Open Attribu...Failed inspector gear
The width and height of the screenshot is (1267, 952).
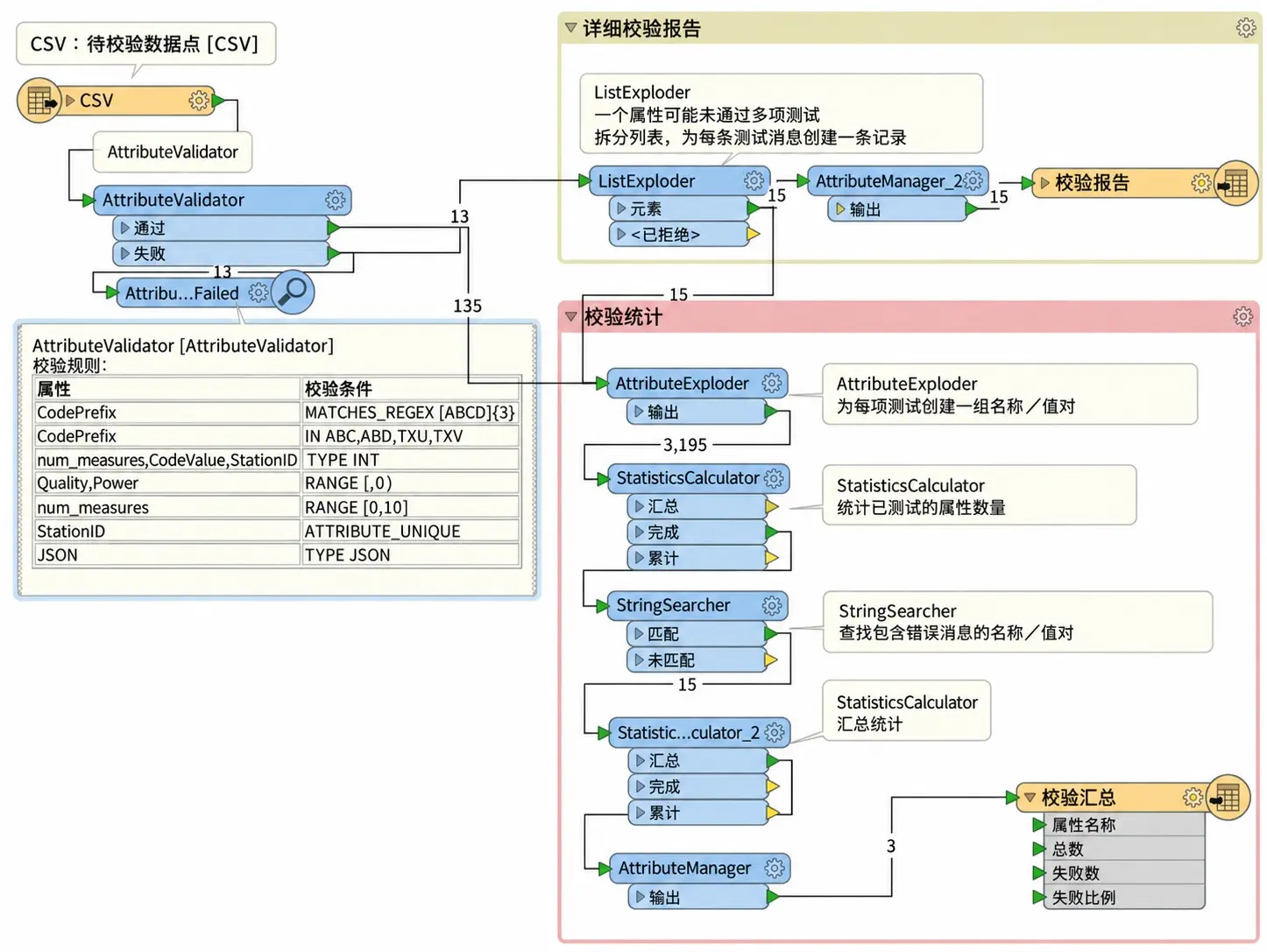coord(258,293)
